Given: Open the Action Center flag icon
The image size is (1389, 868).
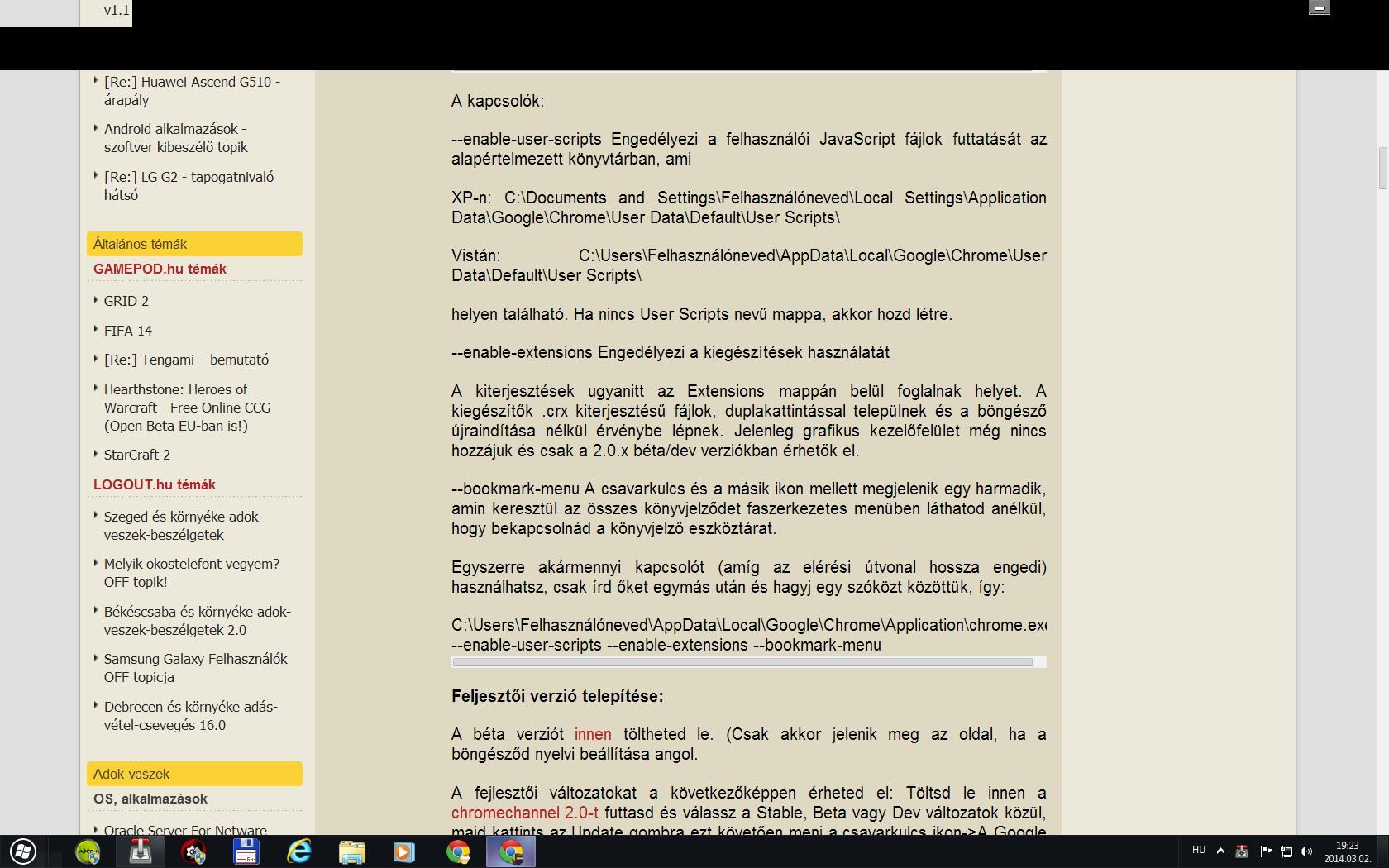Looking at the screenshot, I should (x=1265, y=851).
